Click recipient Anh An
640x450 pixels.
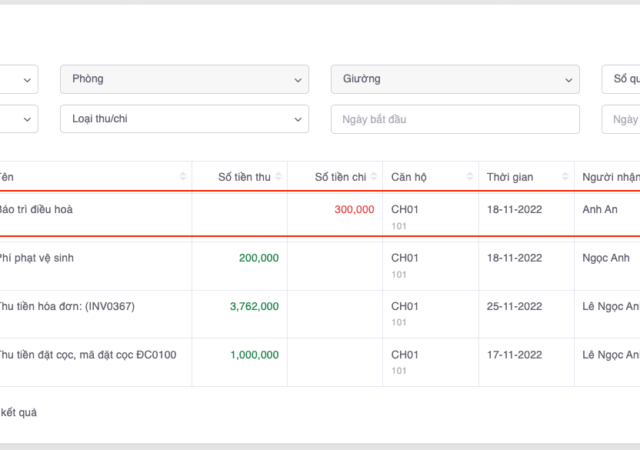coord(602,210)
